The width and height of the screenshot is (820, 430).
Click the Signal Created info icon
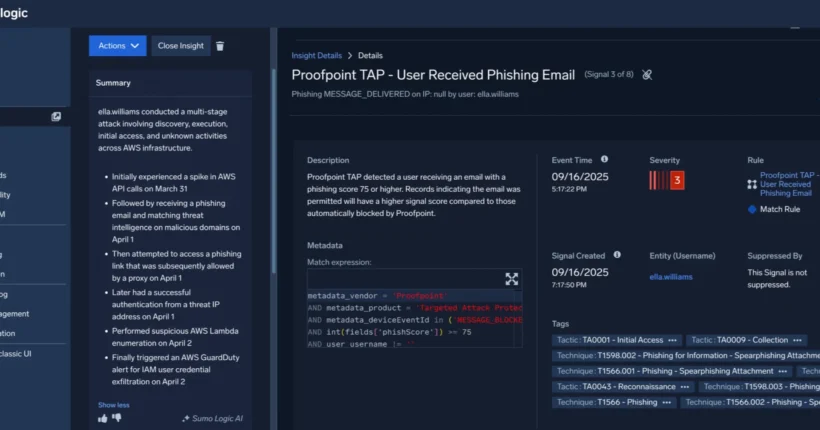(617, 255)
